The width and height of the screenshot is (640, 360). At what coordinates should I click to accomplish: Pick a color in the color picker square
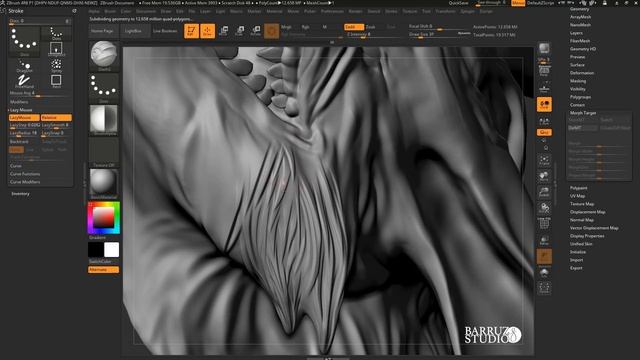click(x=104, y=218)
